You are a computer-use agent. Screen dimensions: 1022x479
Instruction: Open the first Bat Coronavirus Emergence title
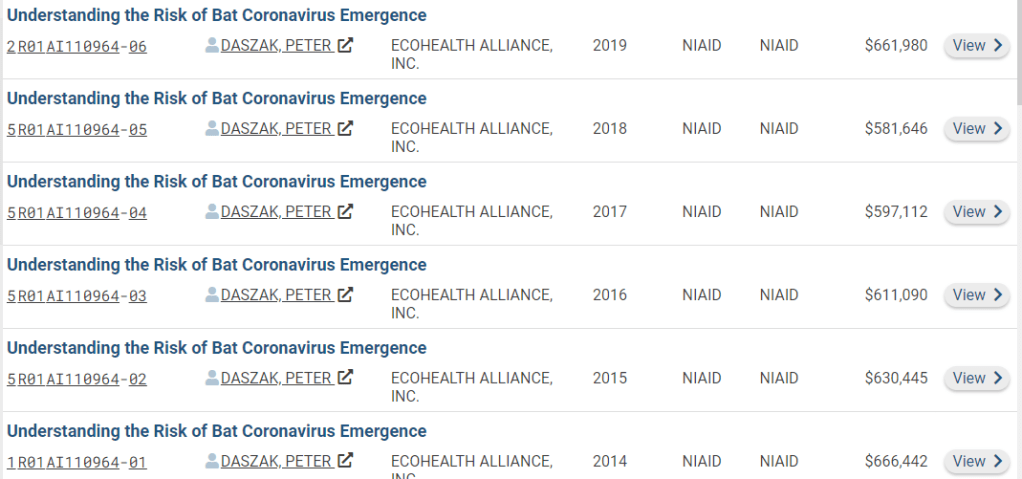[x=217, y=15]
